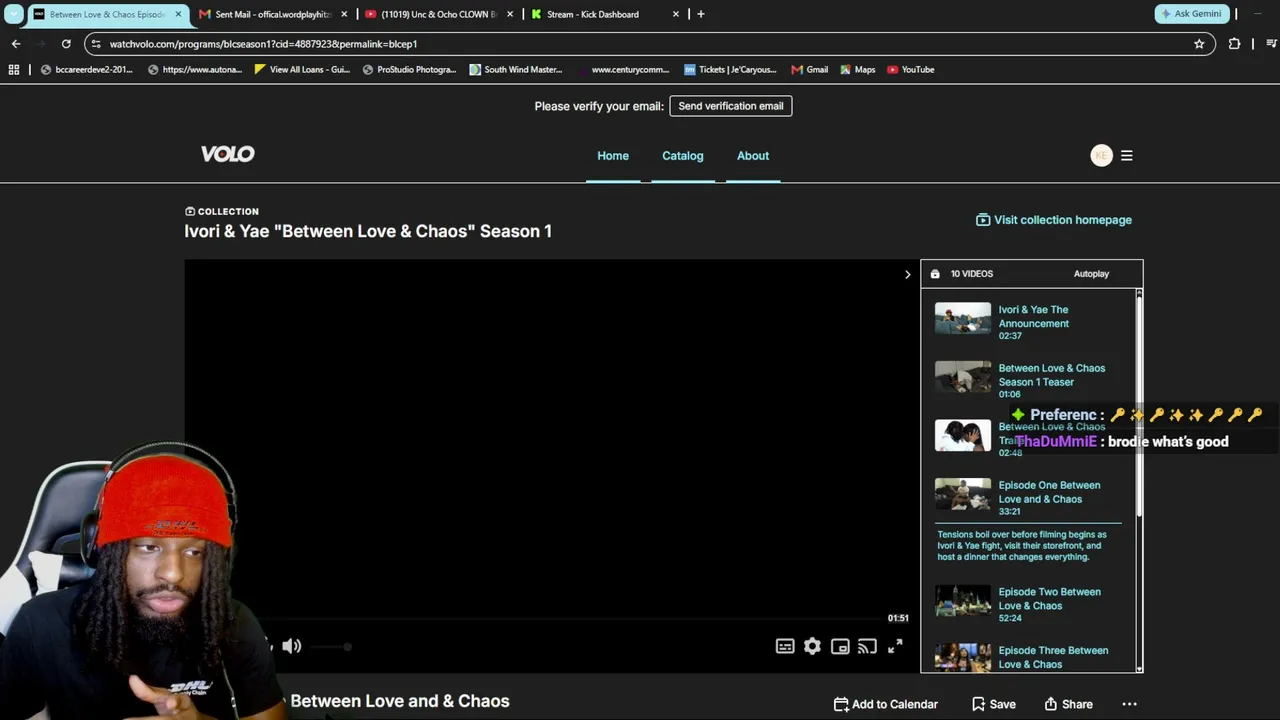Open the apps grid in the bookmarks bar
This screenshot has height=720, width=1280.
click(13, 70)
